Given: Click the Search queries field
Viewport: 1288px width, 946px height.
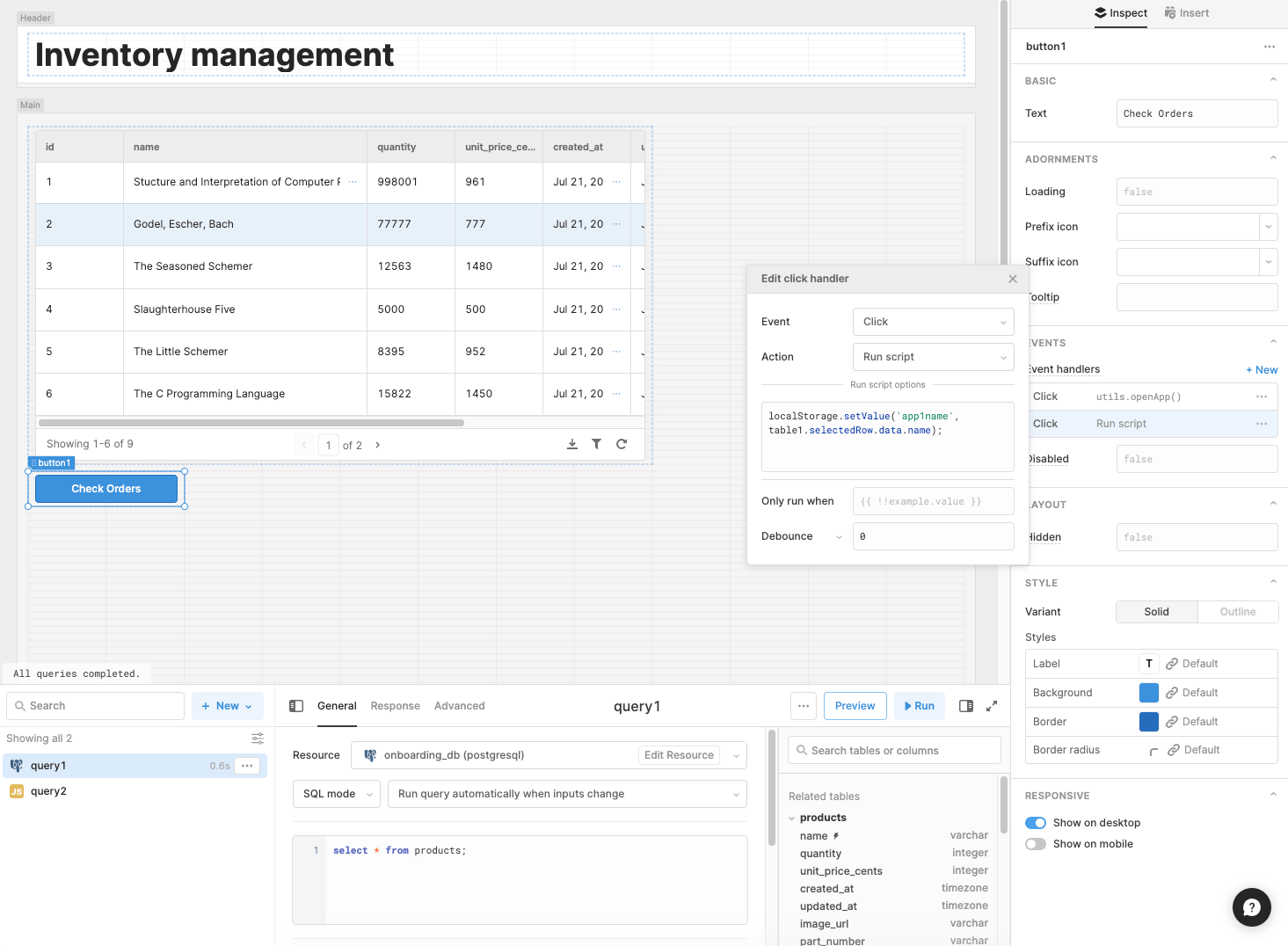Looking at the screenshot, I should click(x=95, y=706).
